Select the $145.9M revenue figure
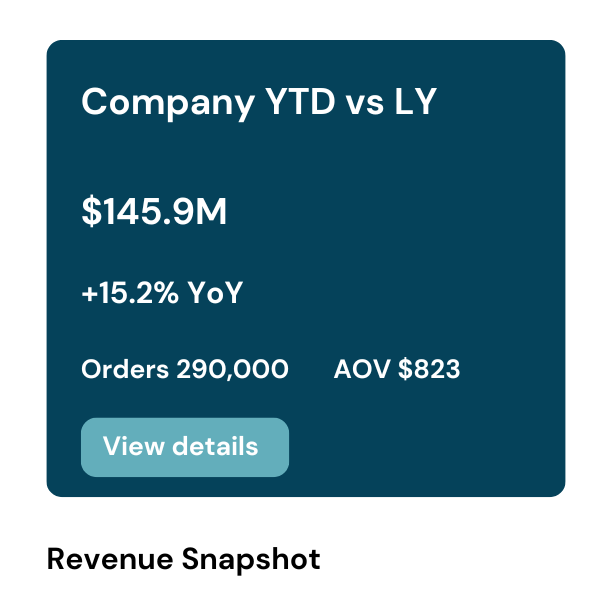612x612 pixels. tap(154, 212)
